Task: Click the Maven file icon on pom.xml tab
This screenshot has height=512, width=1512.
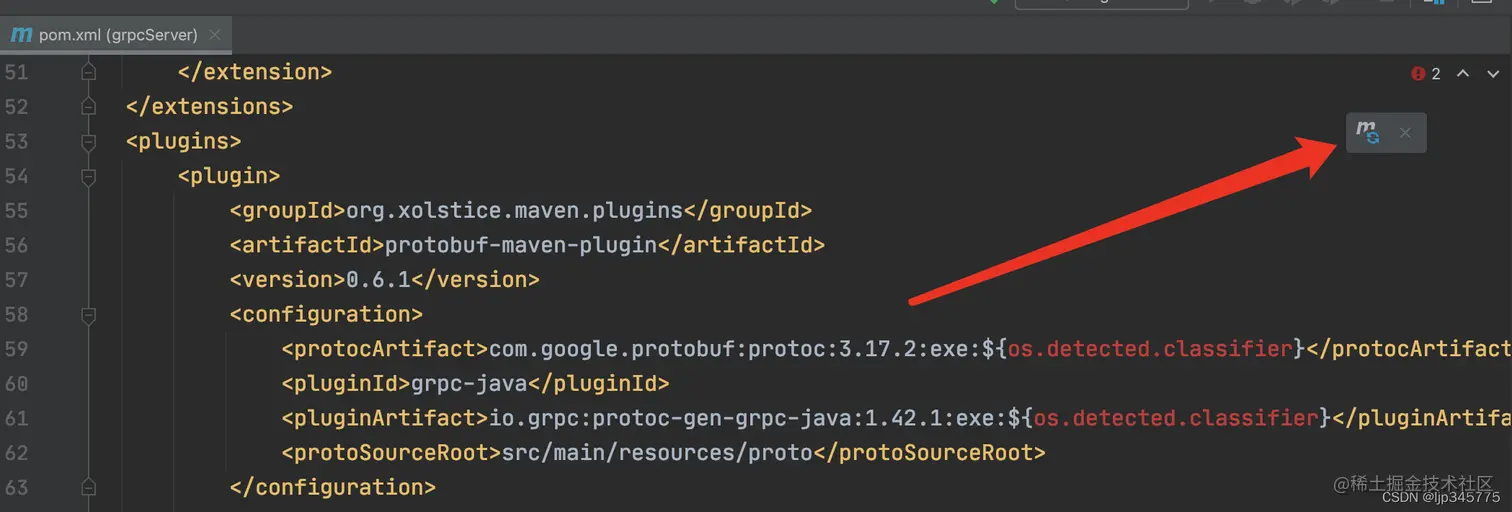Action: pyautogui.click(x=21, y=35)
